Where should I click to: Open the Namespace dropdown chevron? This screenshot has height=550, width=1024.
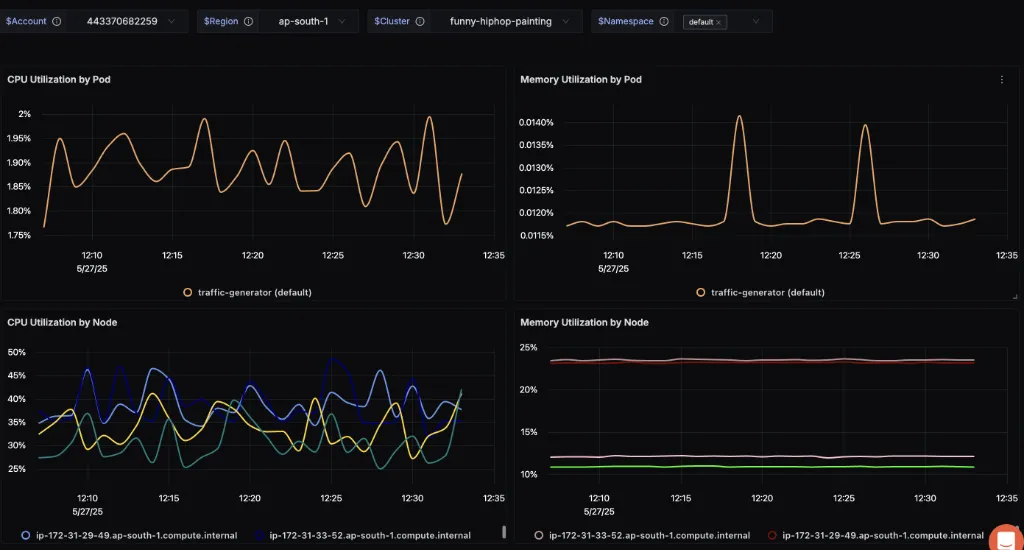tap(754, 21)
